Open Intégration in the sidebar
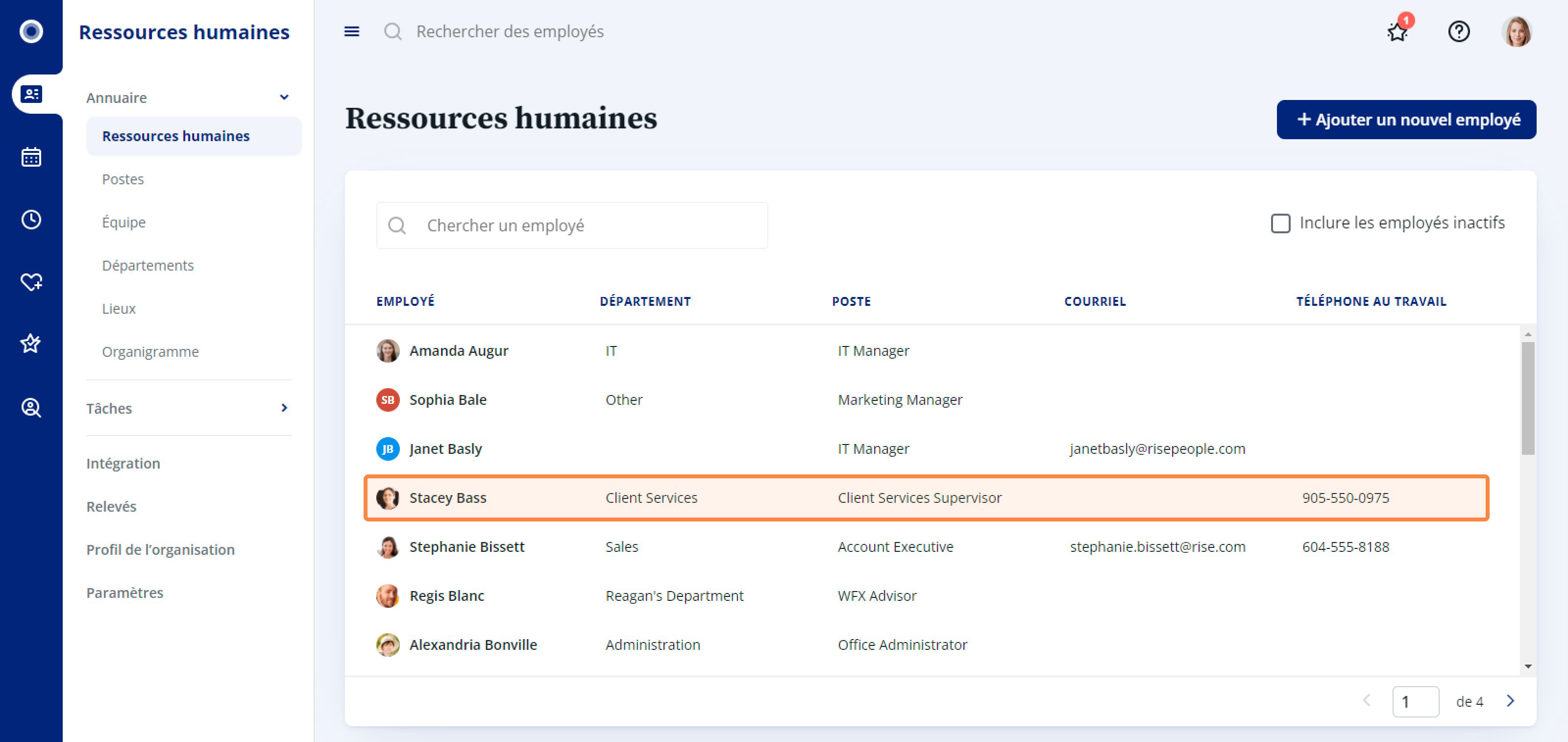The height and width of the screenshot is (742, 1568). coord(123,463)
